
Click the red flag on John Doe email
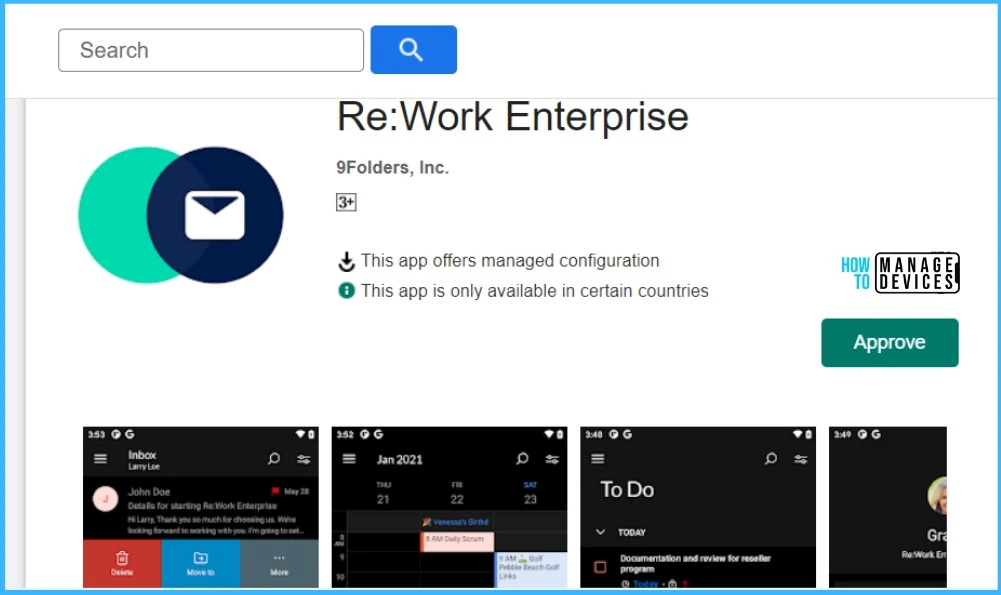(275, 491)
